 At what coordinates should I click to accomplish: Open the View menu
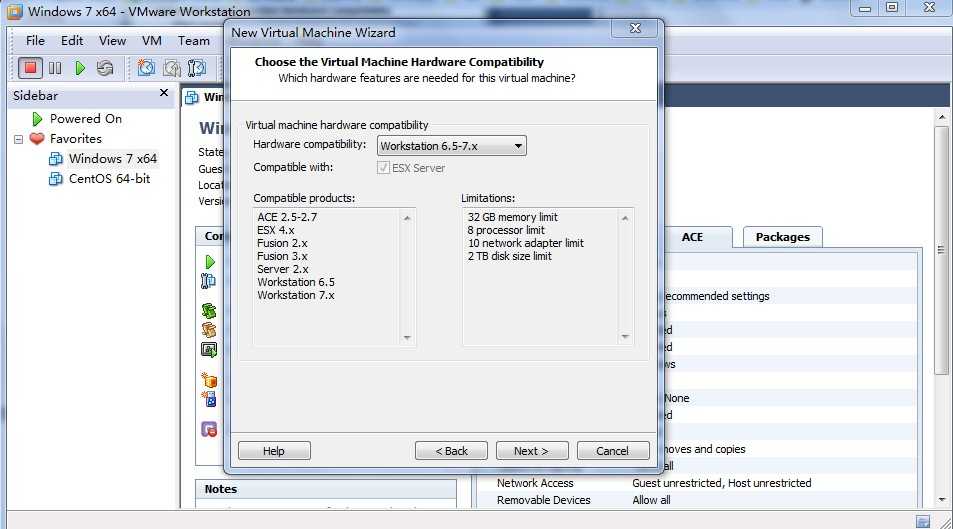(x=112, y=41)
